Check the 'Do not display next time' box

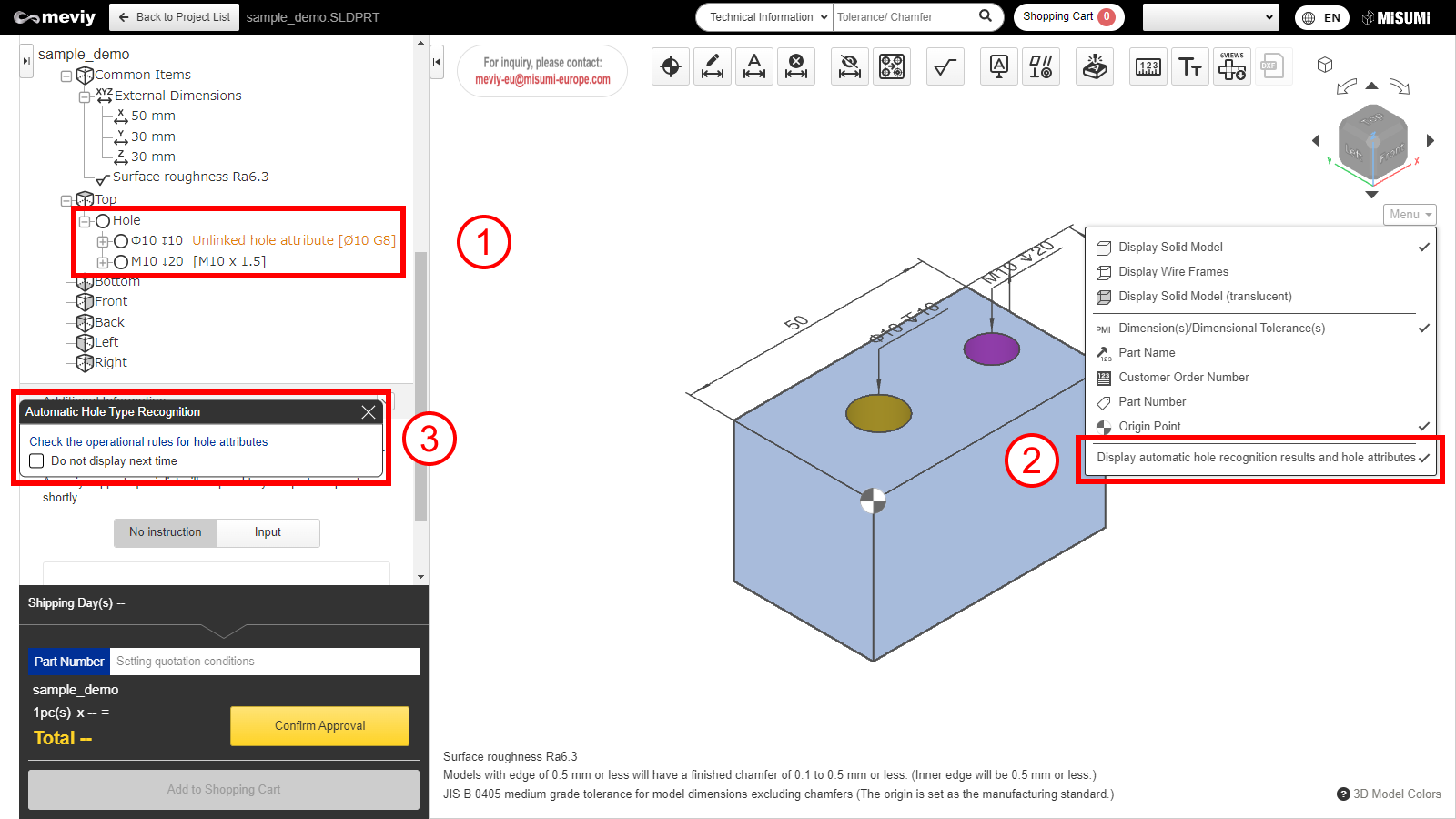[x=37, y=461]
